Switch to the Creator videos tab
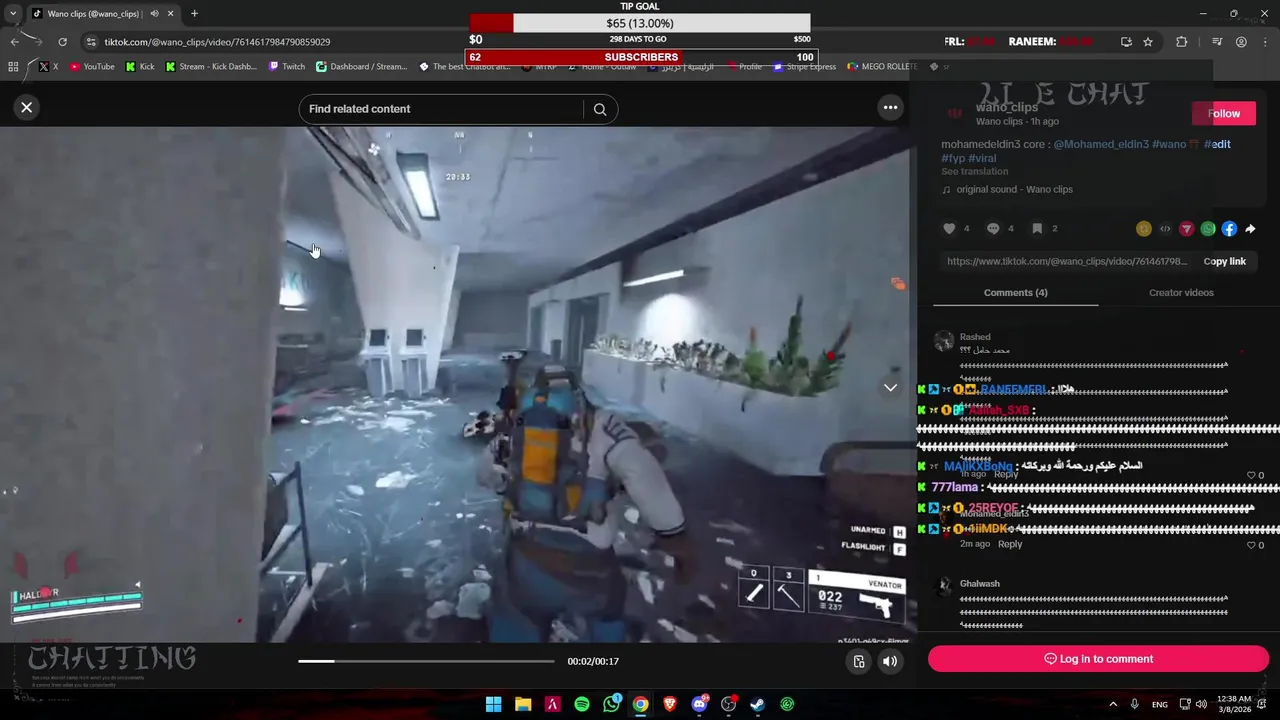 coord(1181,293)
